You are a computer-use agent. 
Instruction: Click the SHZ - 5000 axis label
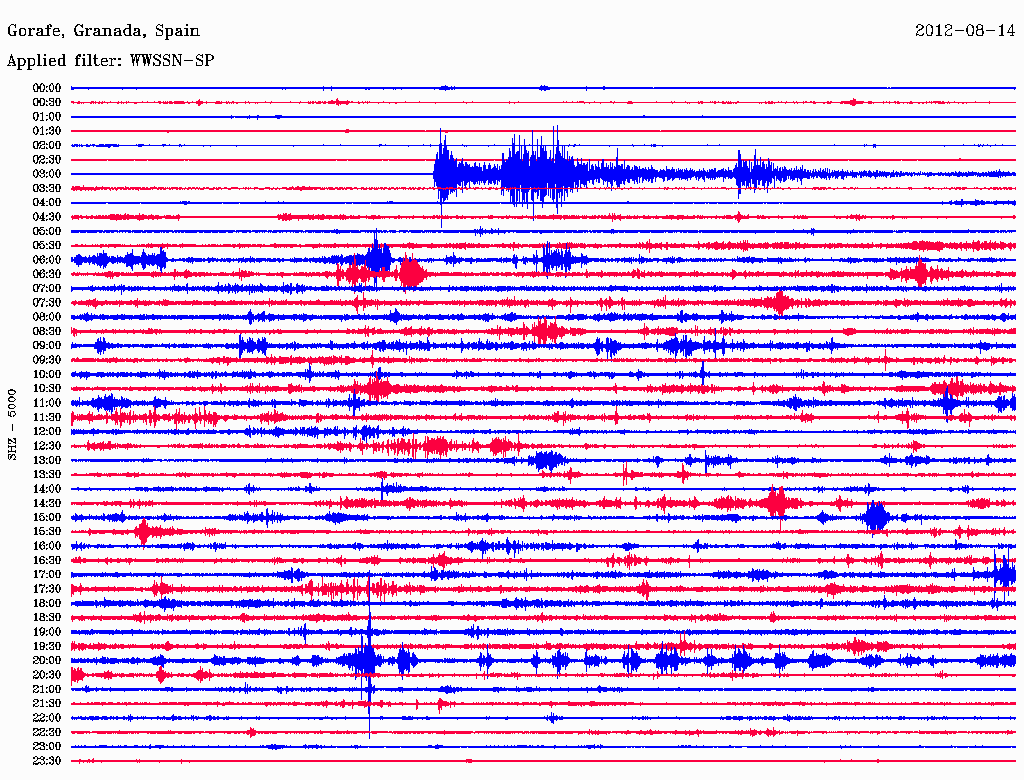pyautogui.click(x=12, y=425)
